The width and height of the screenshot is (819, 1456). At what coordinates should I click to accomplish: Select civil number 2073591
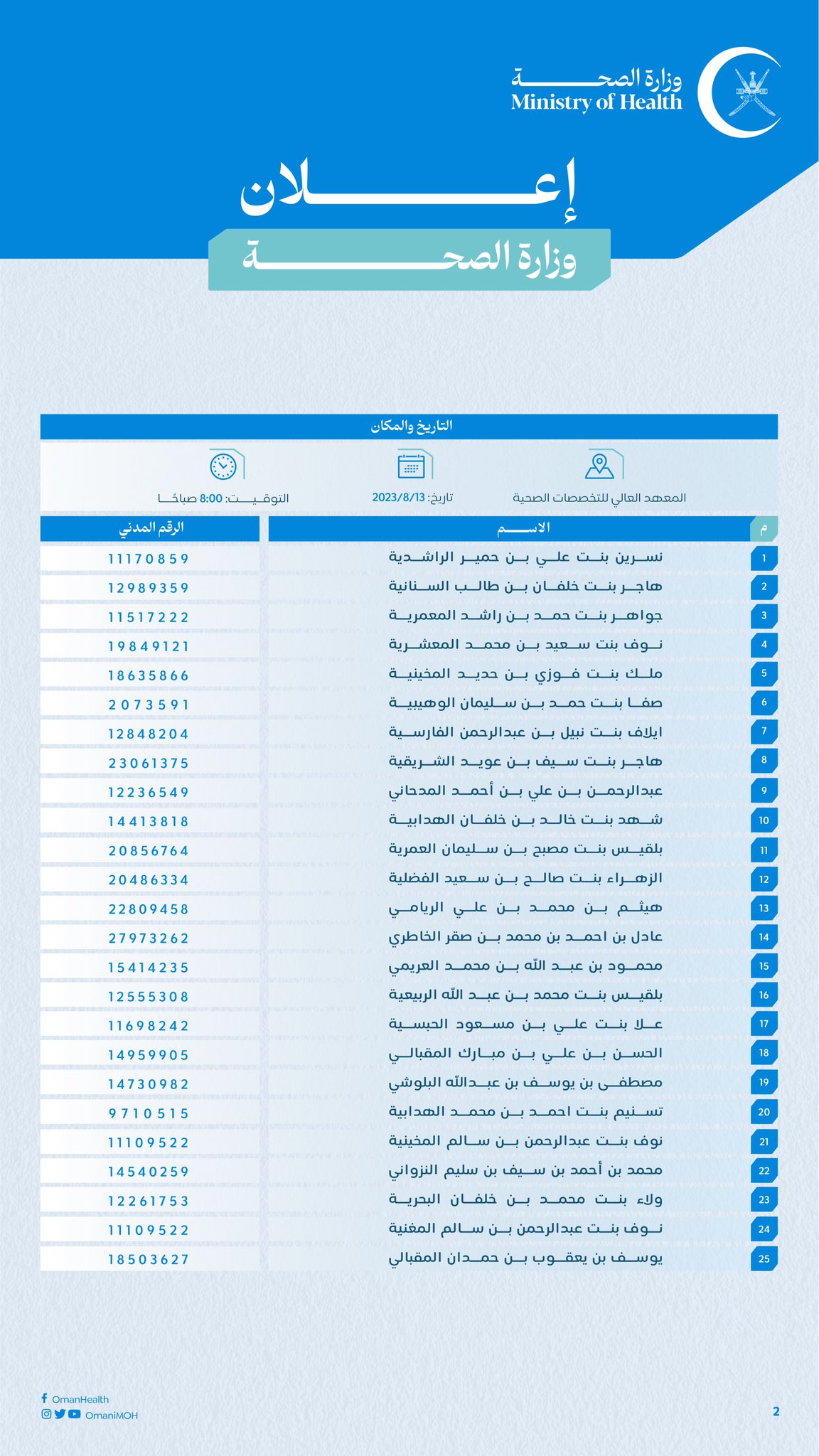(x=149, y=705)
